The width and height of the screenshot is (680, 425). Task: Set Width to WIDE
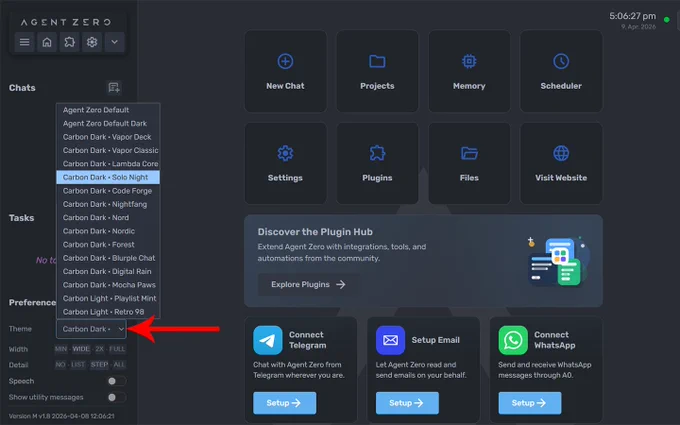click(x=81, y=349)
